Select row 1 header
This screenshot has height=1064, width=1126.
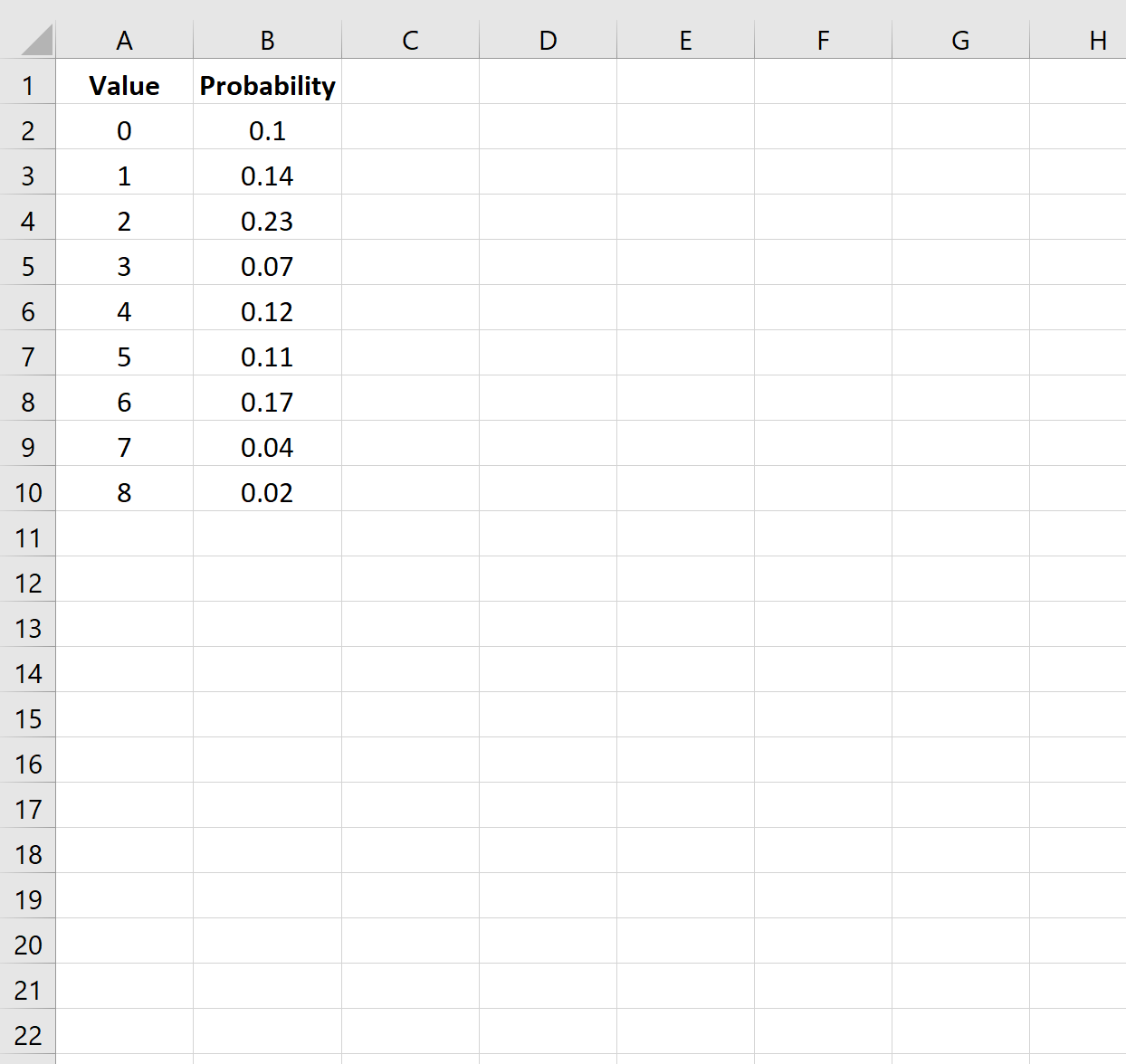click(x=28, y=86)
